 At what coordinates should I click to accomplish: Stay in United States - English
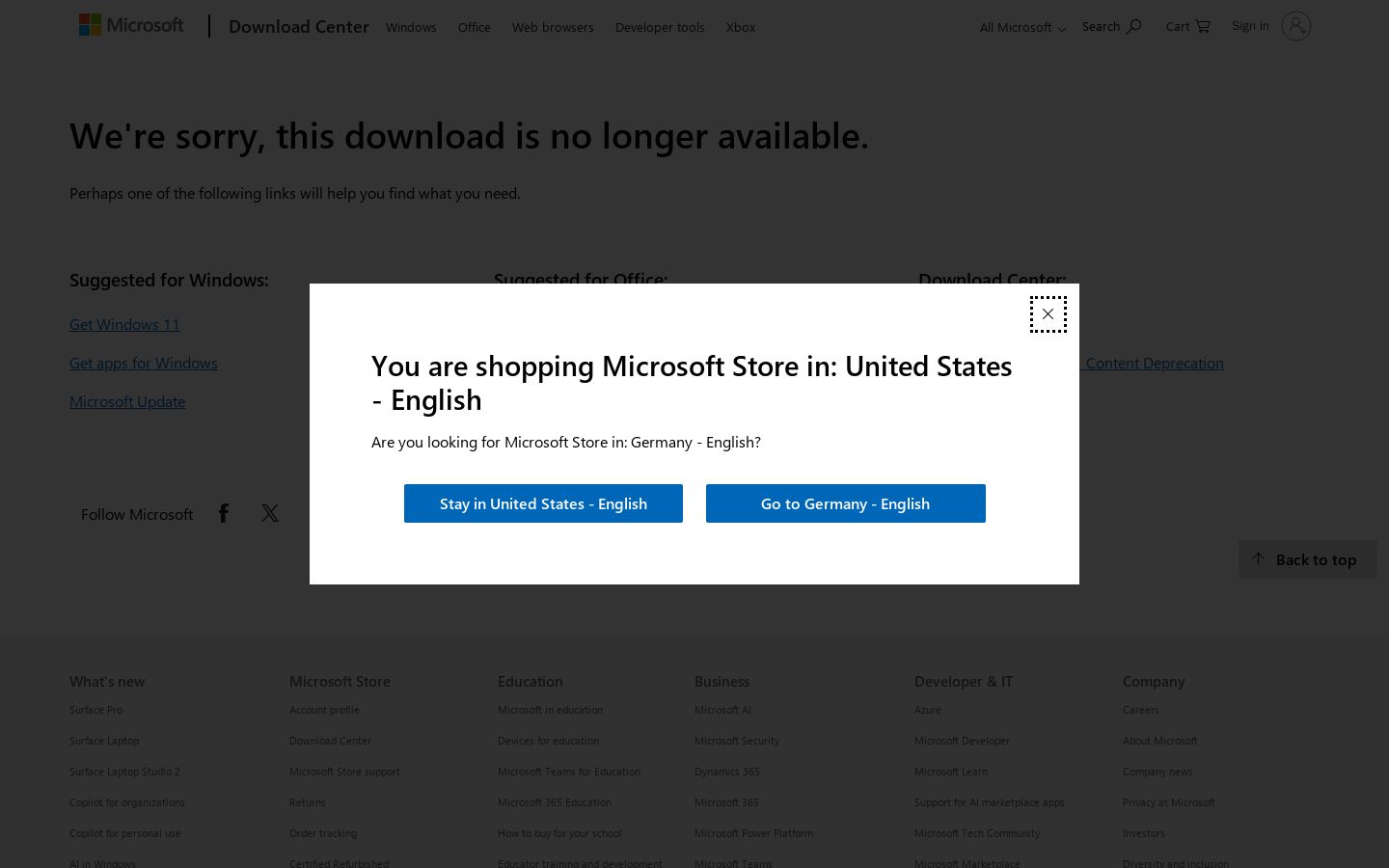pyautogui.click(x=543, y=503)
